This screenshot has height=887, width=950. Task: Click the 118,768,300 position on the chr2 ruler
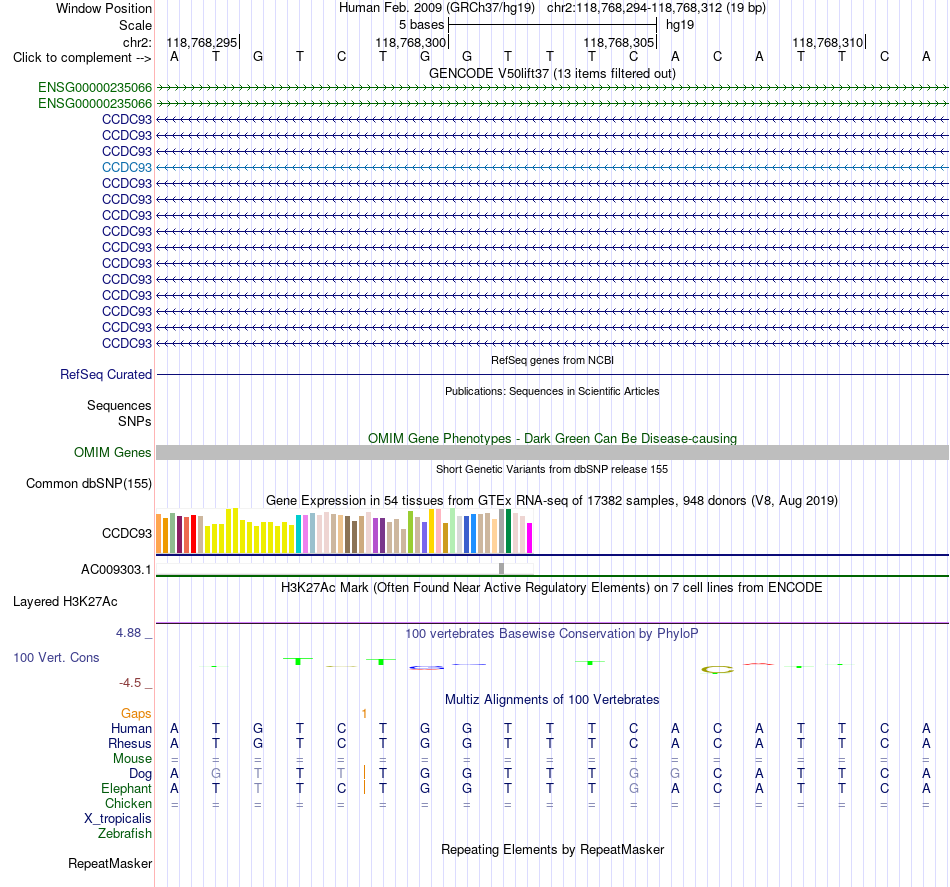411,42
